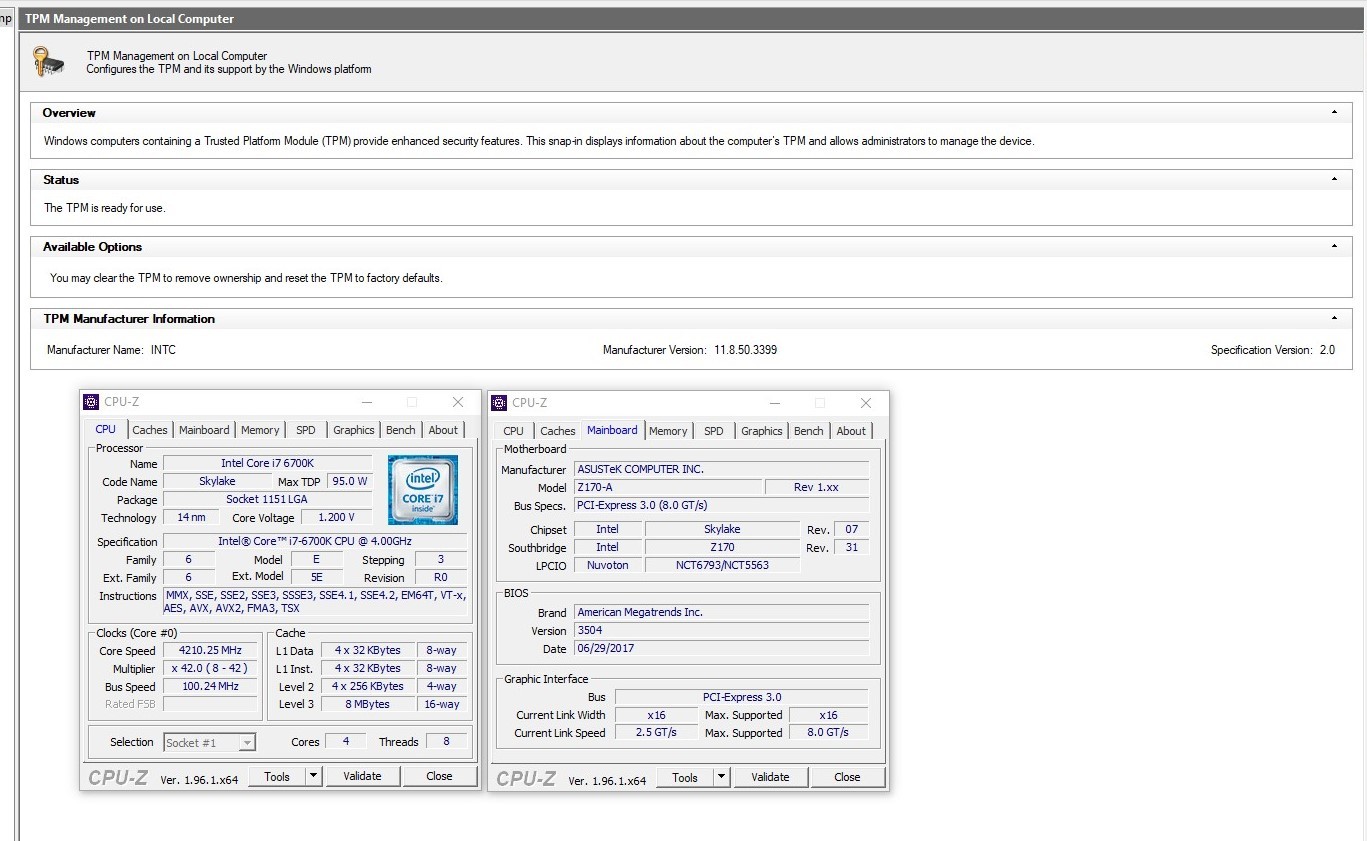The image size is (1367, 841).
Task: Click the BIOS Version field showing 3504
Action: click(x=721, y=631)
